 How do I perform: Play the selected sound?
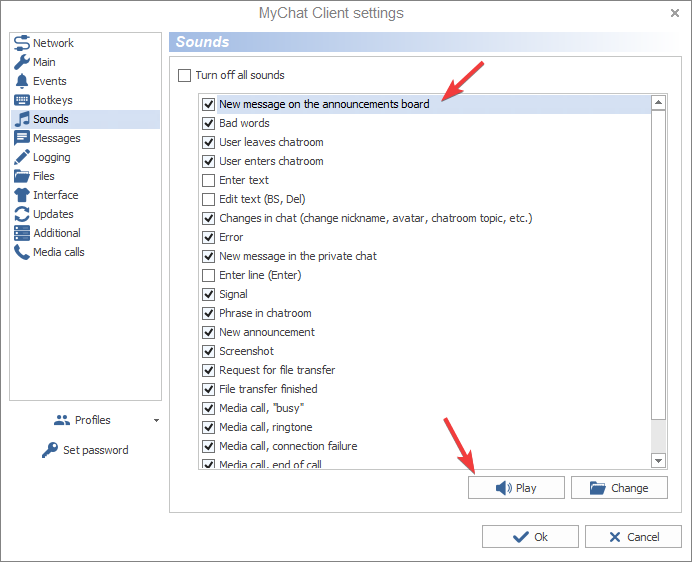[x=516, y=488]
